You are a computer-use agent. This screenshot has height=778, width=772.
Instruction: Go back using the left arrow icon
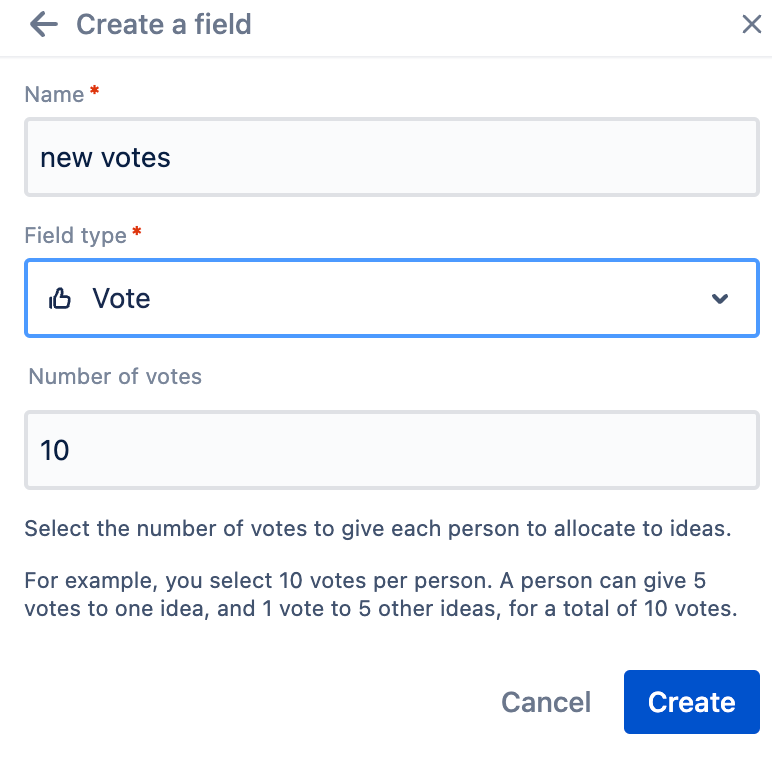click(x=44, y=24)
